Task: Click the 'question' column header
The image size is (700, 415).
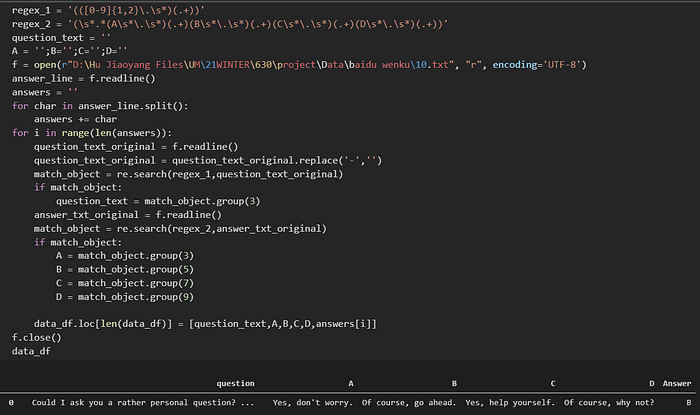Action: (x=235, y=383)
